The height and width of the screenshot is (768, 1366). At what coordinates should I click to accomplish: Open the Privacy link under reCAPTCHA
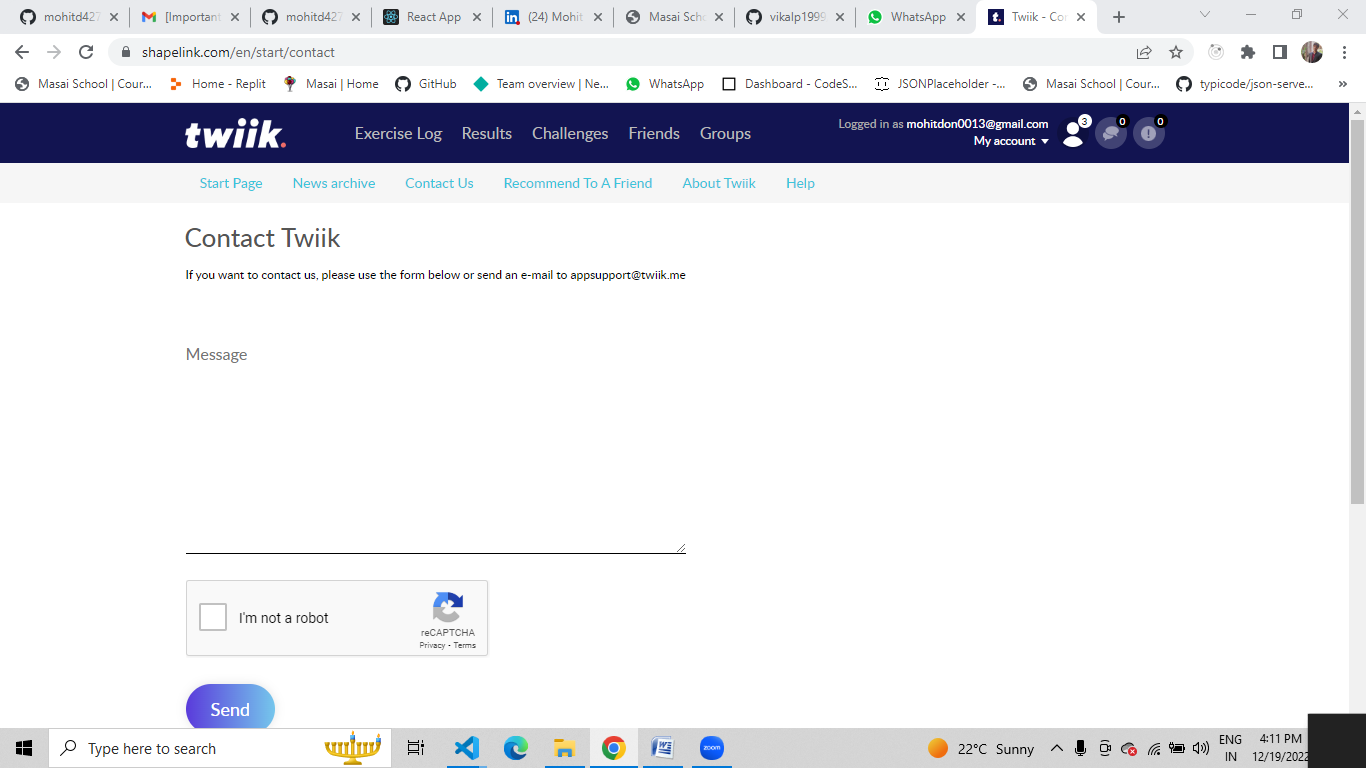432,645
